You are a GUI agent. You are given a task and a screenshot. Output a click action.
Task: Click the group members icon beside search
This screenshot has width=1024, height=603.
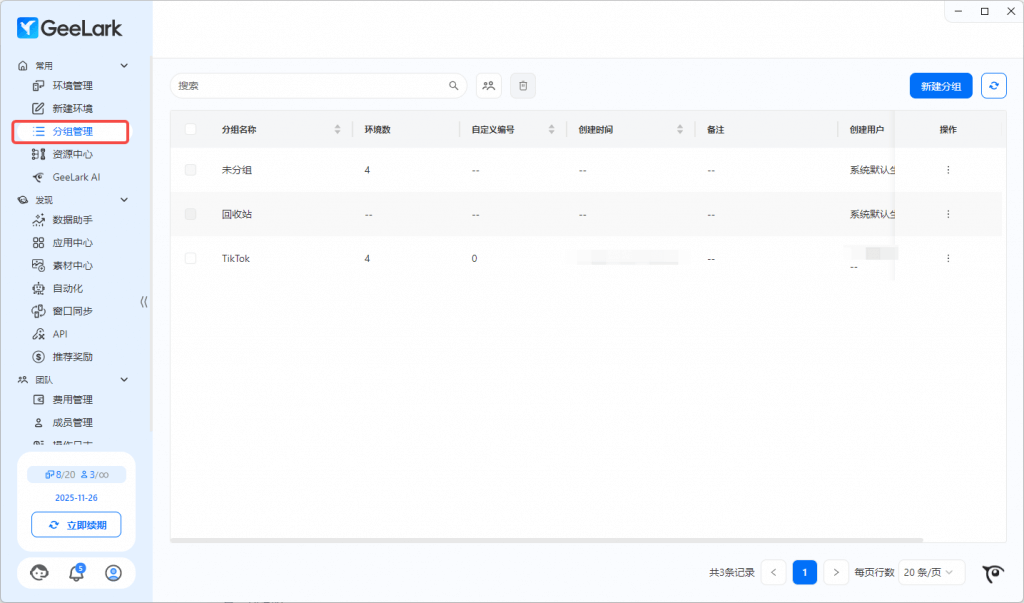(x=489, y=86)
